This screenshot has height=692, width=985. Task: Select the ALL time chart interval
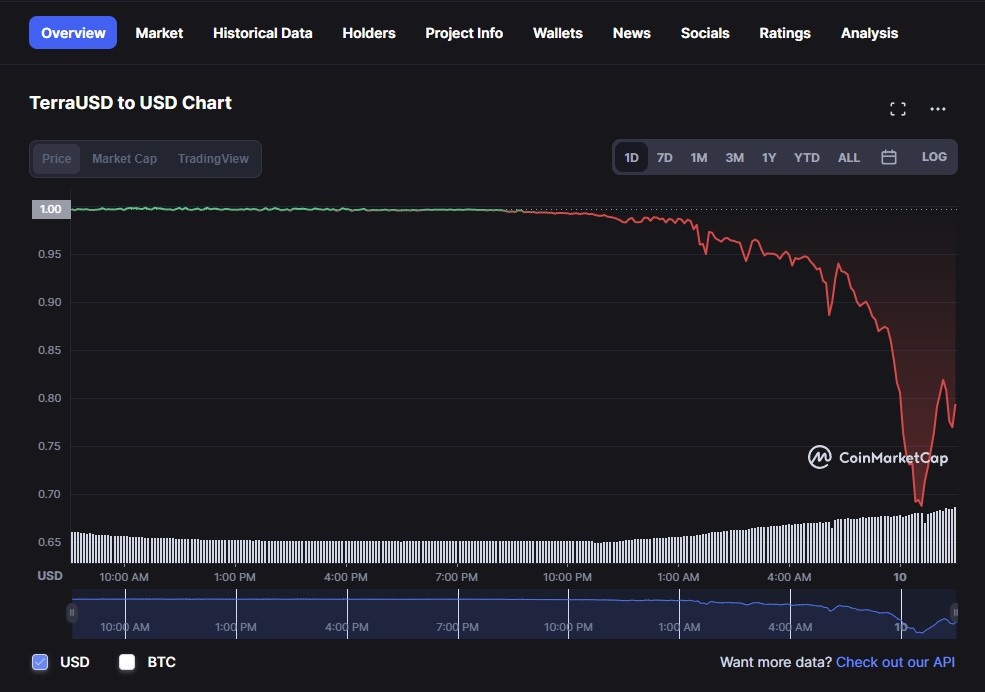(848, 157)
